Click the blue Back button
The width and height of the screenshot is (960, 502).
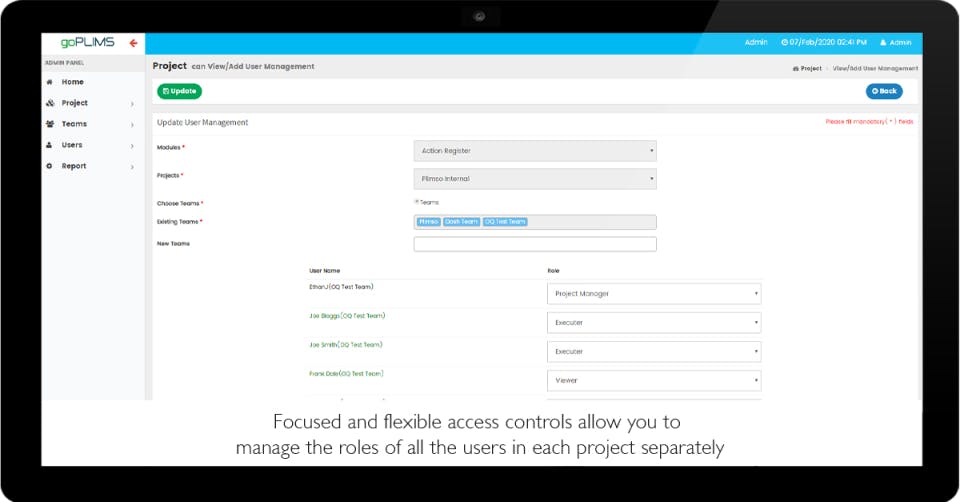(x=884, y=91)
